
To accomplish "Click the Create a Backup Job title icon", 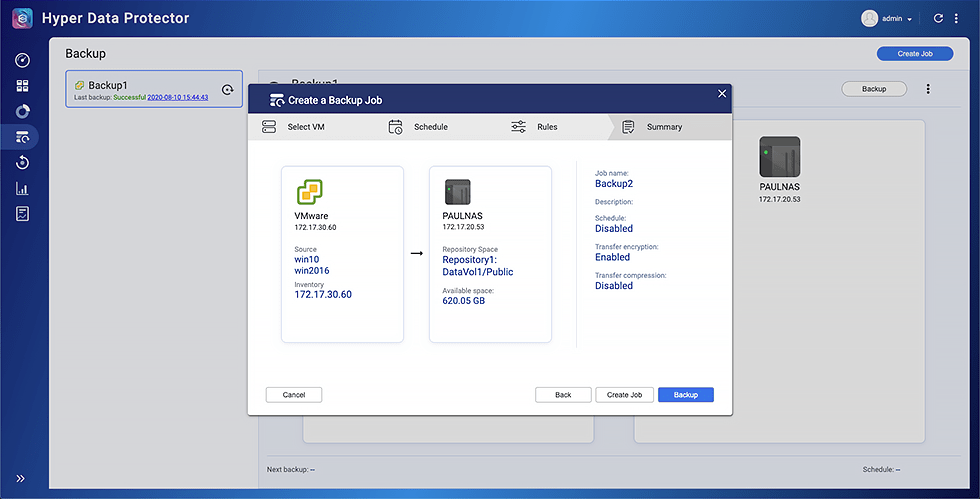I will point(276,100).
